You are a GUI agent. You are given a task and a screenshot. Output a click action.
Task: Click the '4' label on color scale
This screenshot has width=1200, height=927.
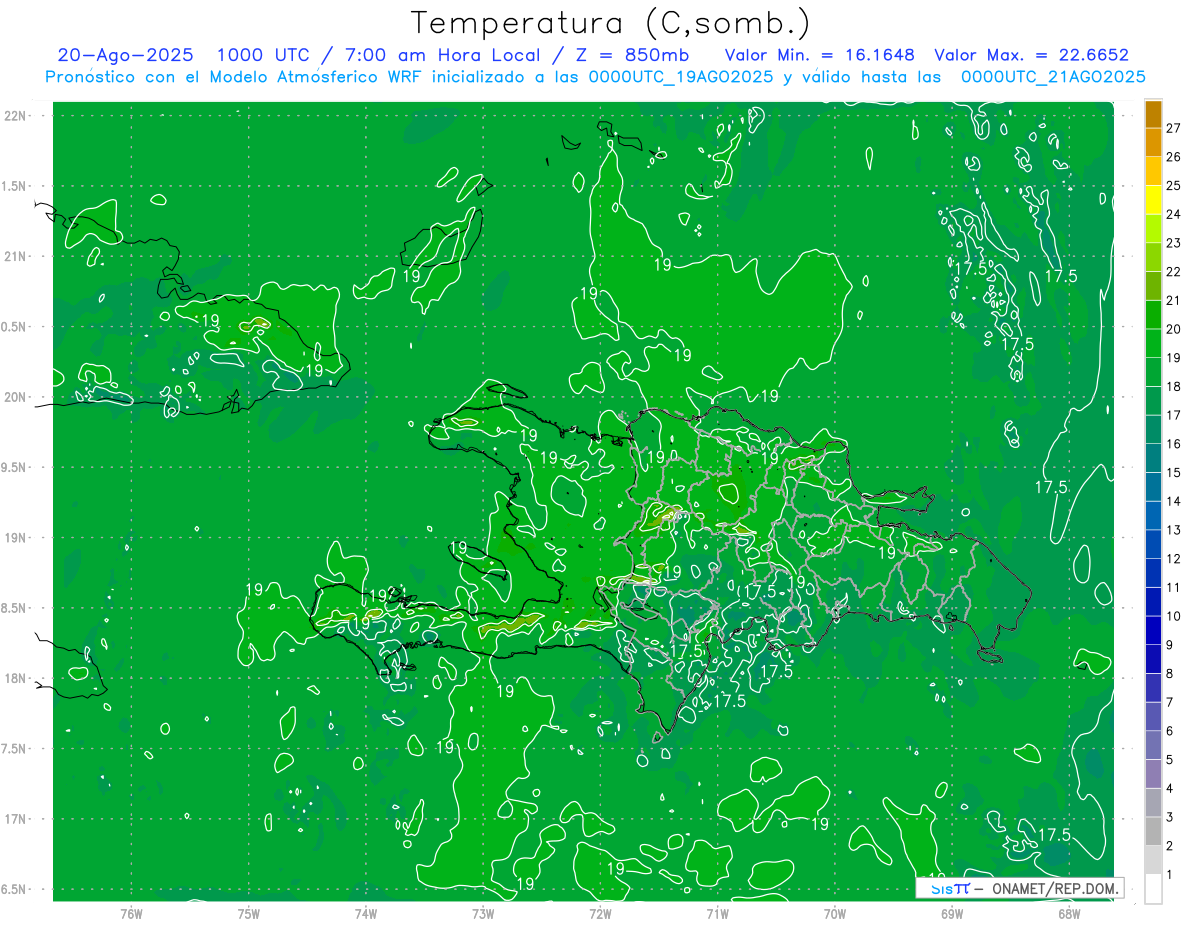click(1170, 789)
